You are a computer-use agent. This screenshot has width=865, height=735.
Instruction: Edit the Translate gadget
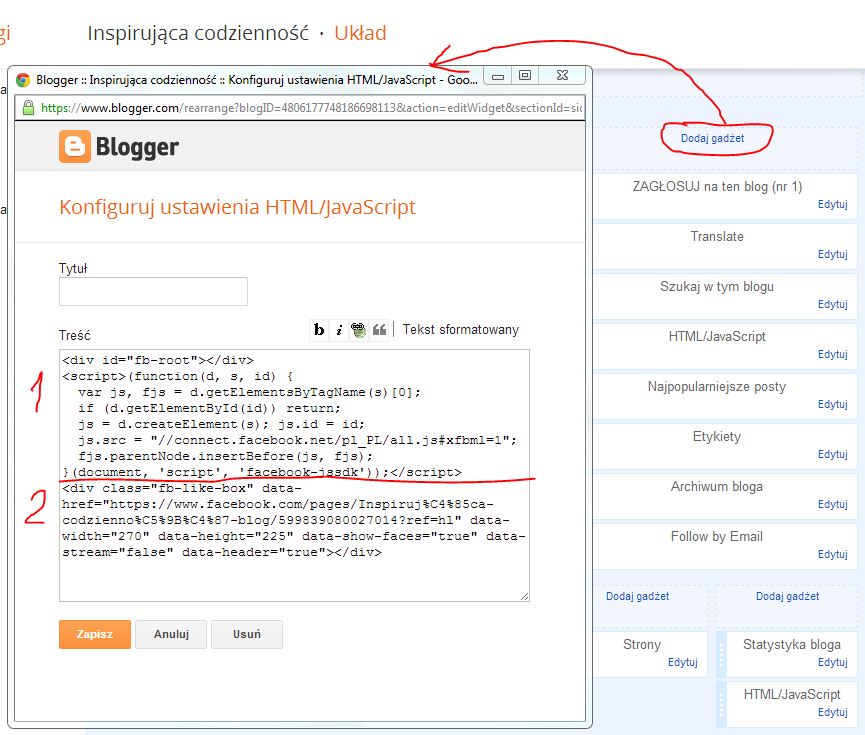point(832,254)
